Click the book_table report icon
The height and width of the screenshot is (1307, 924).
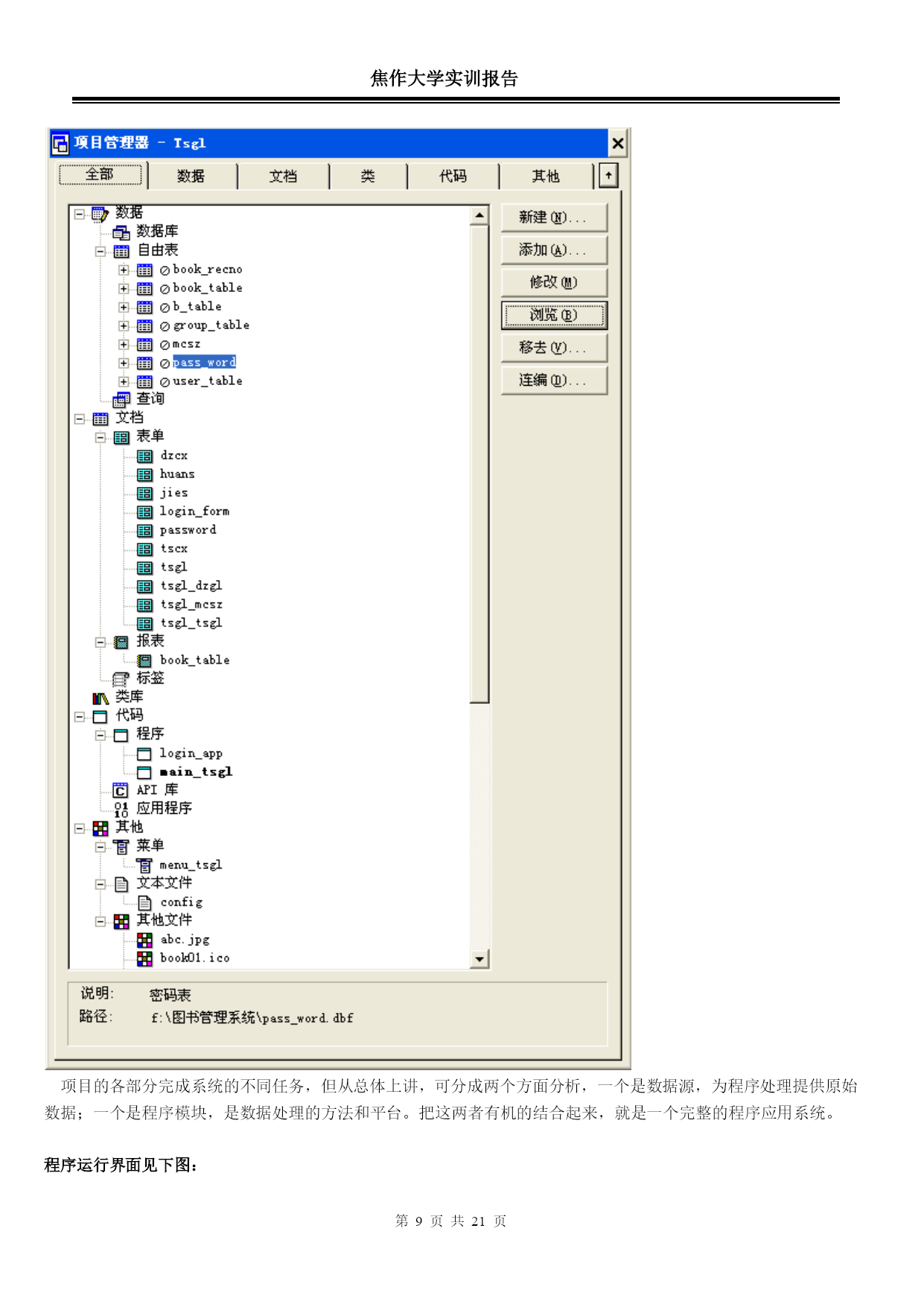(144, 661)
